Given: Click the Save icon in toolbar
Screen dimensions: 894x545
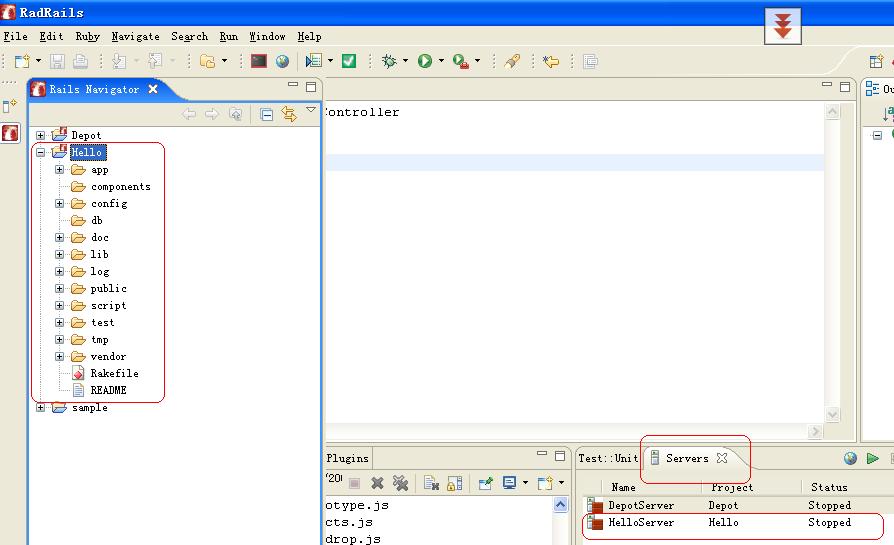Looking at the screenshot, I should [x=57, y=61].
